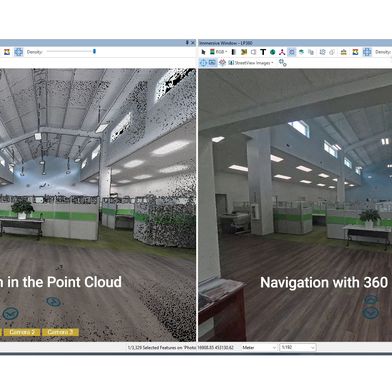The image size is (392, 392).
Task: Click the gear settings icon second row
Action: coord(283,63)
